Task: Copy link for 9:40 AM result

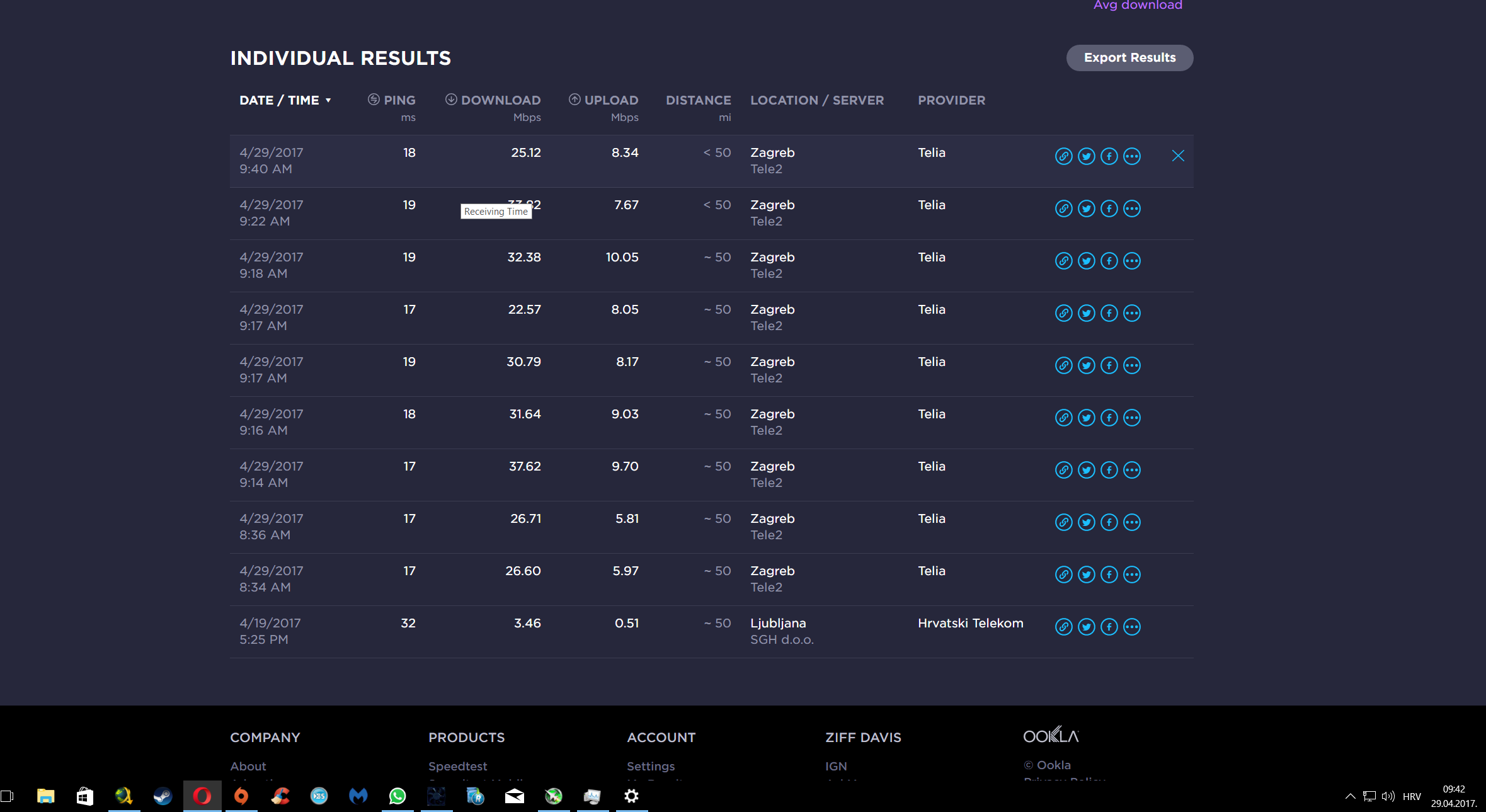Action: [x=1063, y=156]
